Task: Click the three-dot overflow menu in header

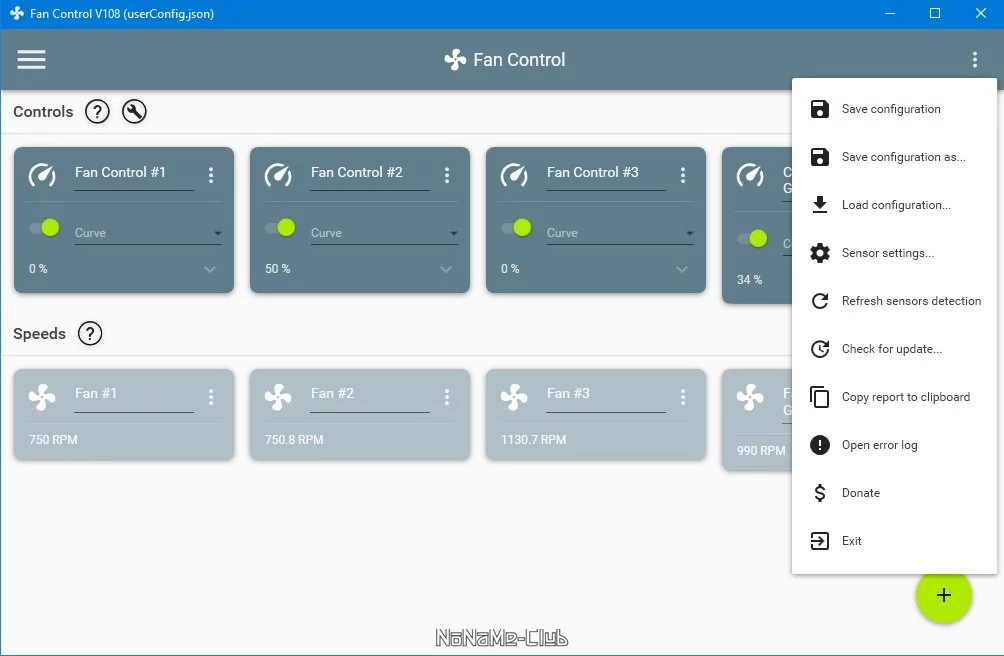Action: 975,60
